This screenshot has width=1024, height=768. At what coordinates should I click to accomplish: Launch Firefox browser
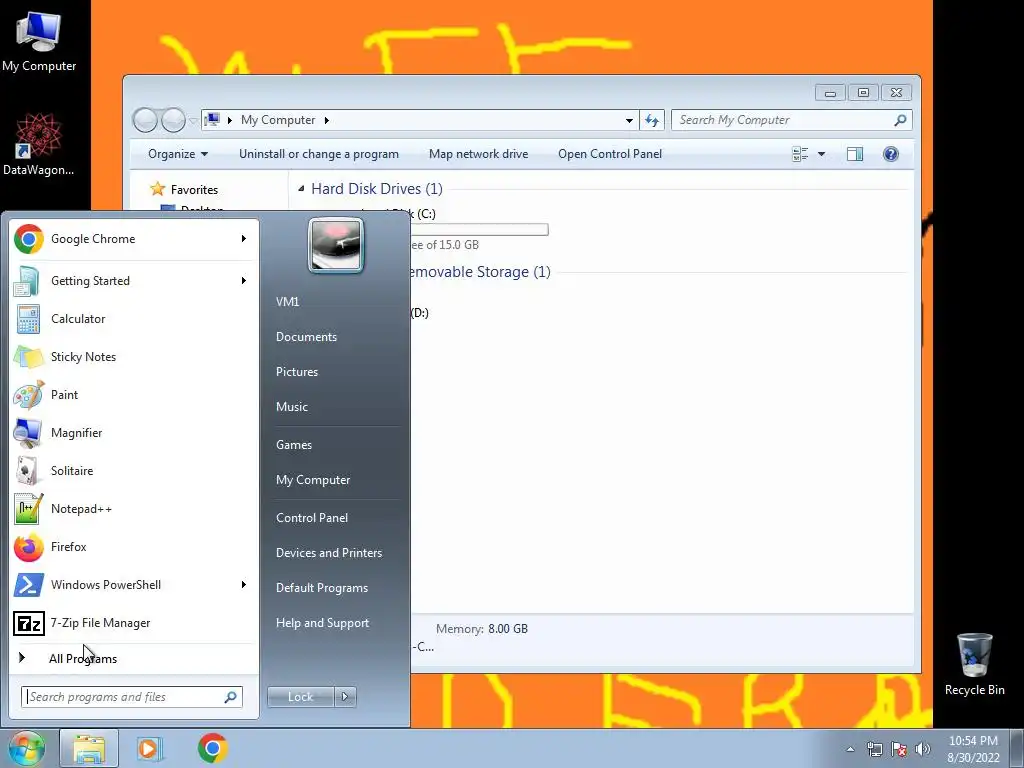point(133,547)
